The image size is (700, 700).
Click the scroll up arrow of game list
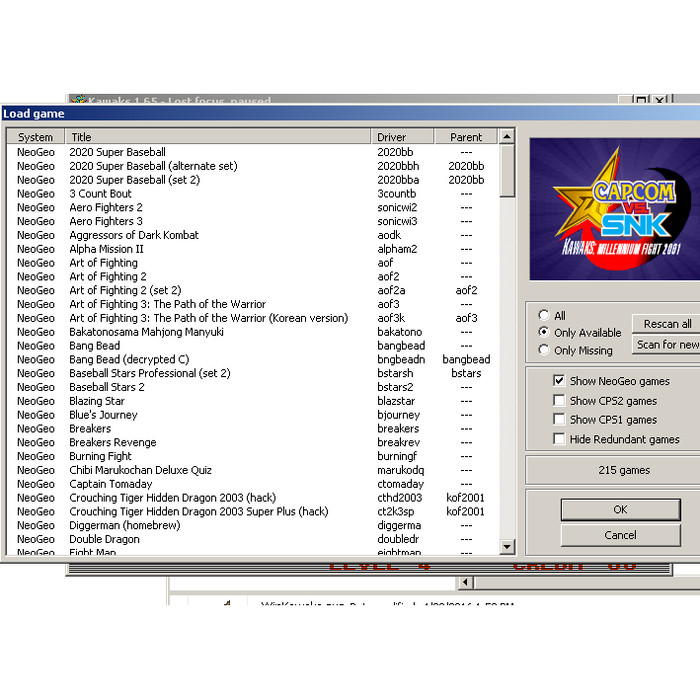(x=507, y=136)
